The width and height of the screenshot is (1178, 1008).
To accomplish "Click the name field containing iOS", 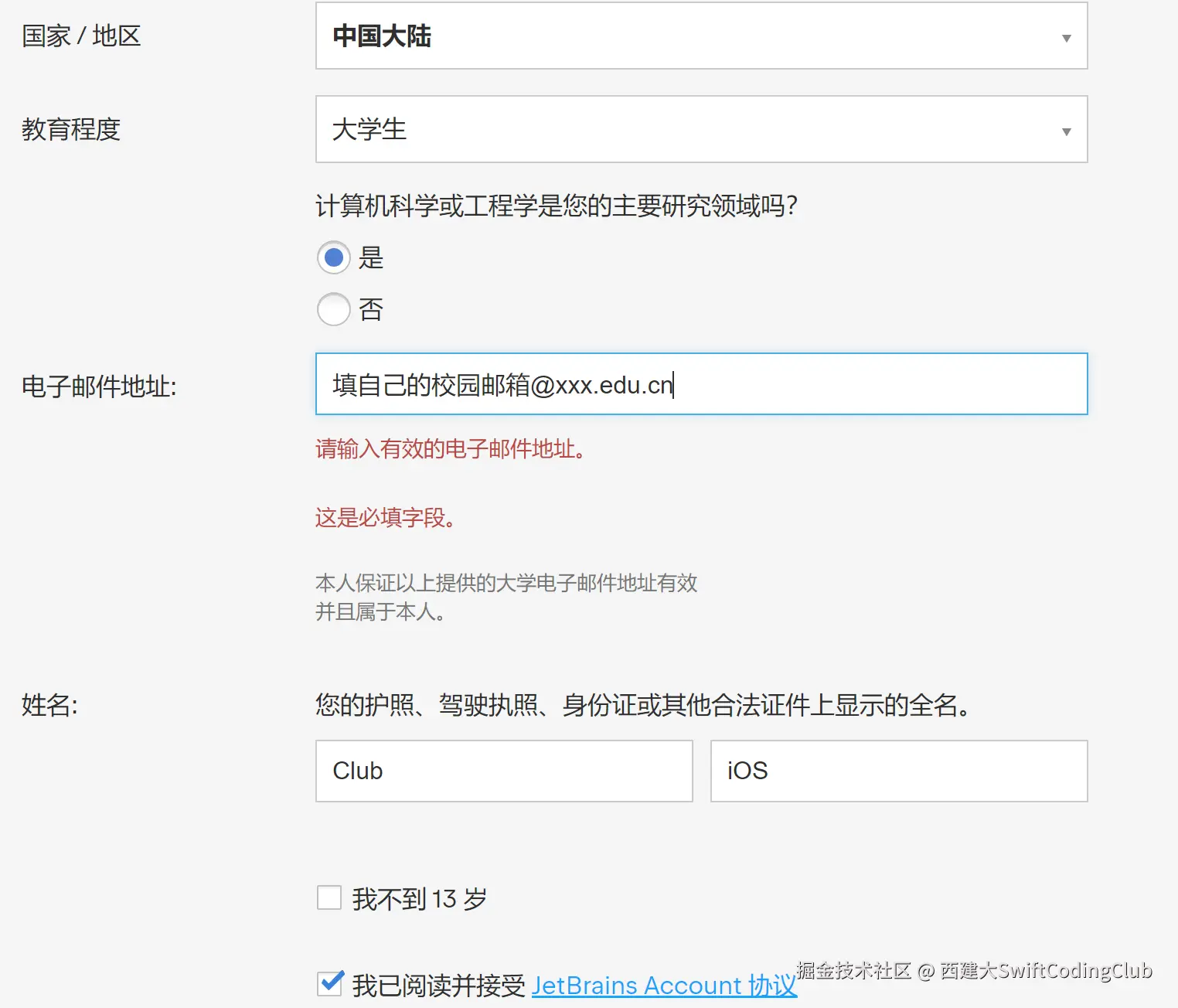I will click(898, 771).
